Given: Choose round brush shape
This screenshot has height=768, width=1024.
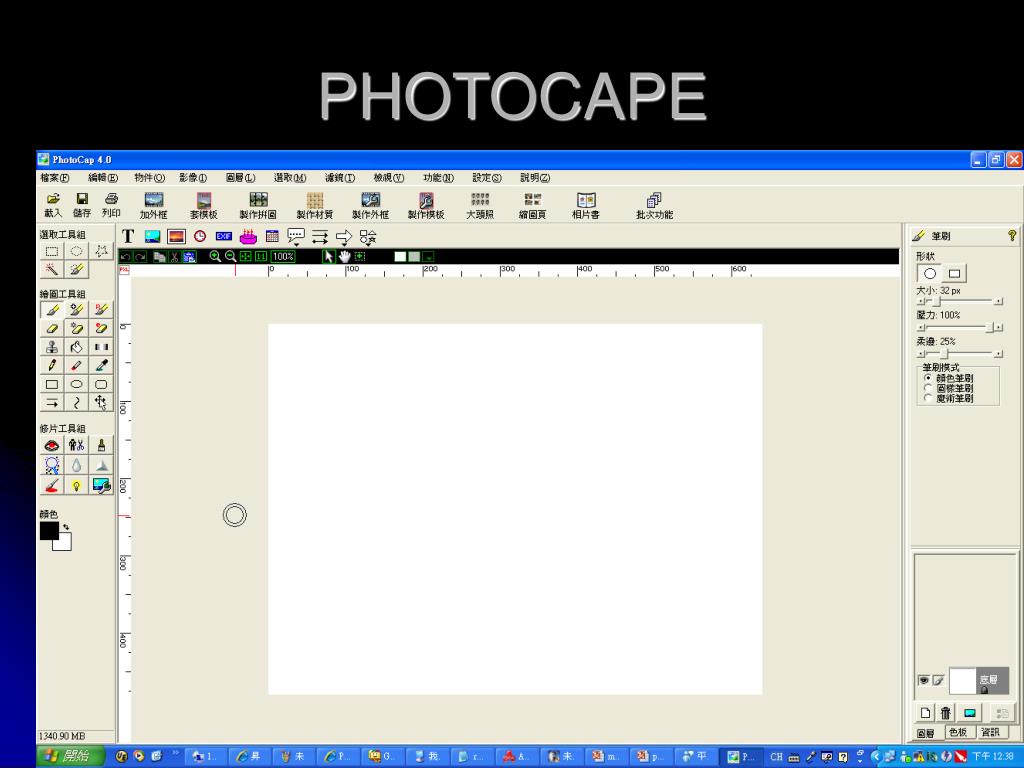Looking at the screenshot, I should 930,274.
